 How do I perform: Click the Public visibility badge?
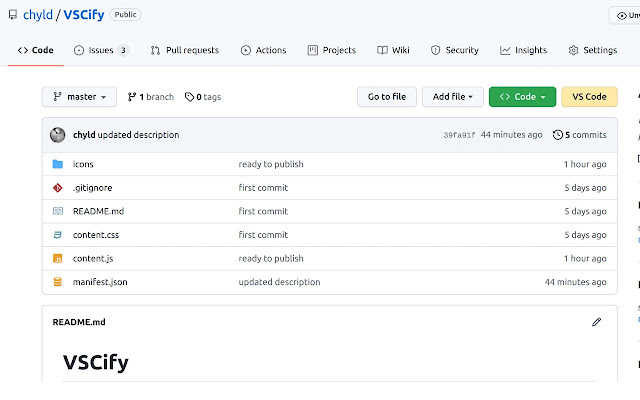125,15
